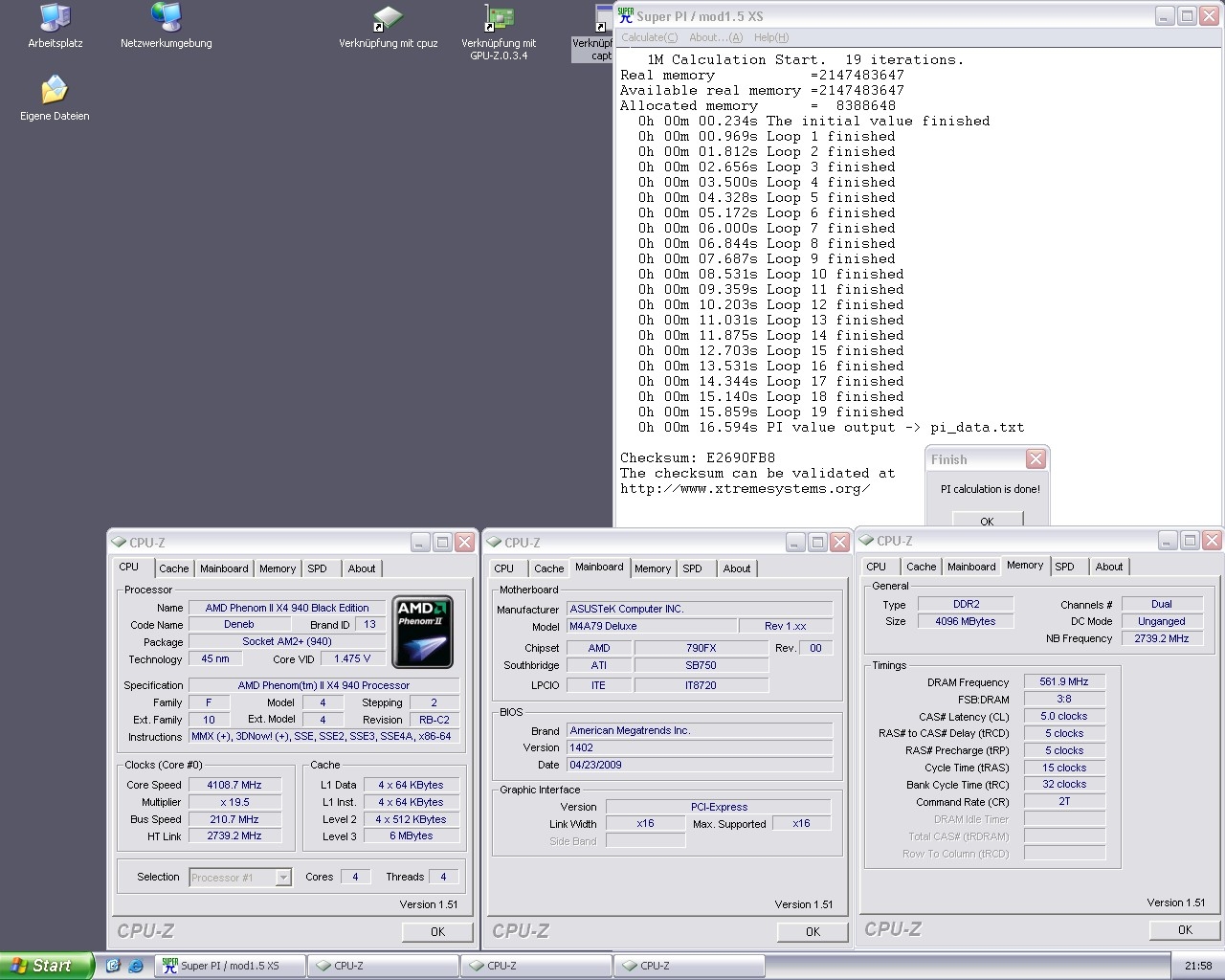Viewport: 1225px width, 980px height.
Task: Click the Bus Speed 210.7 MHz field
Action: point(235,819)
